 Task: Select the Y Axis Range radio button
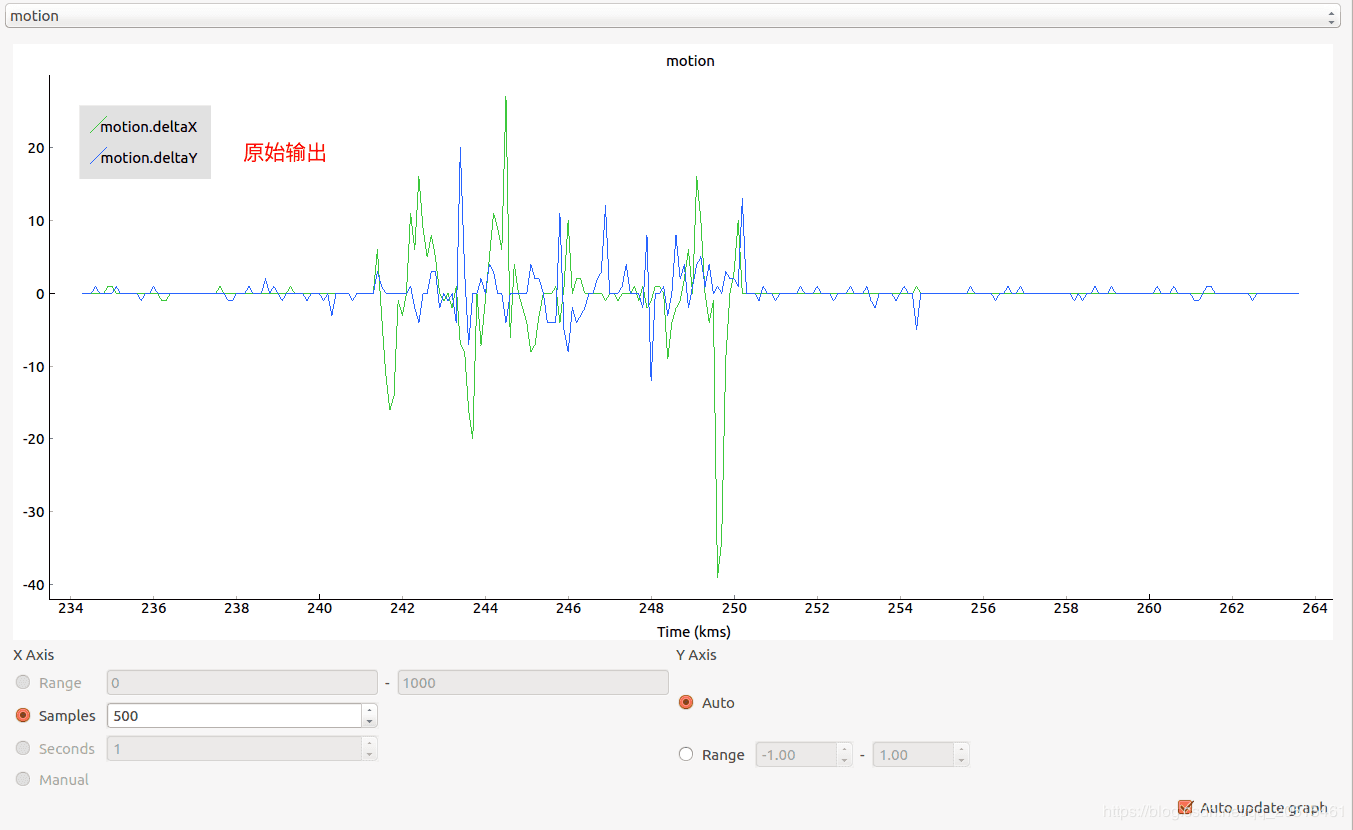(686, 754)
